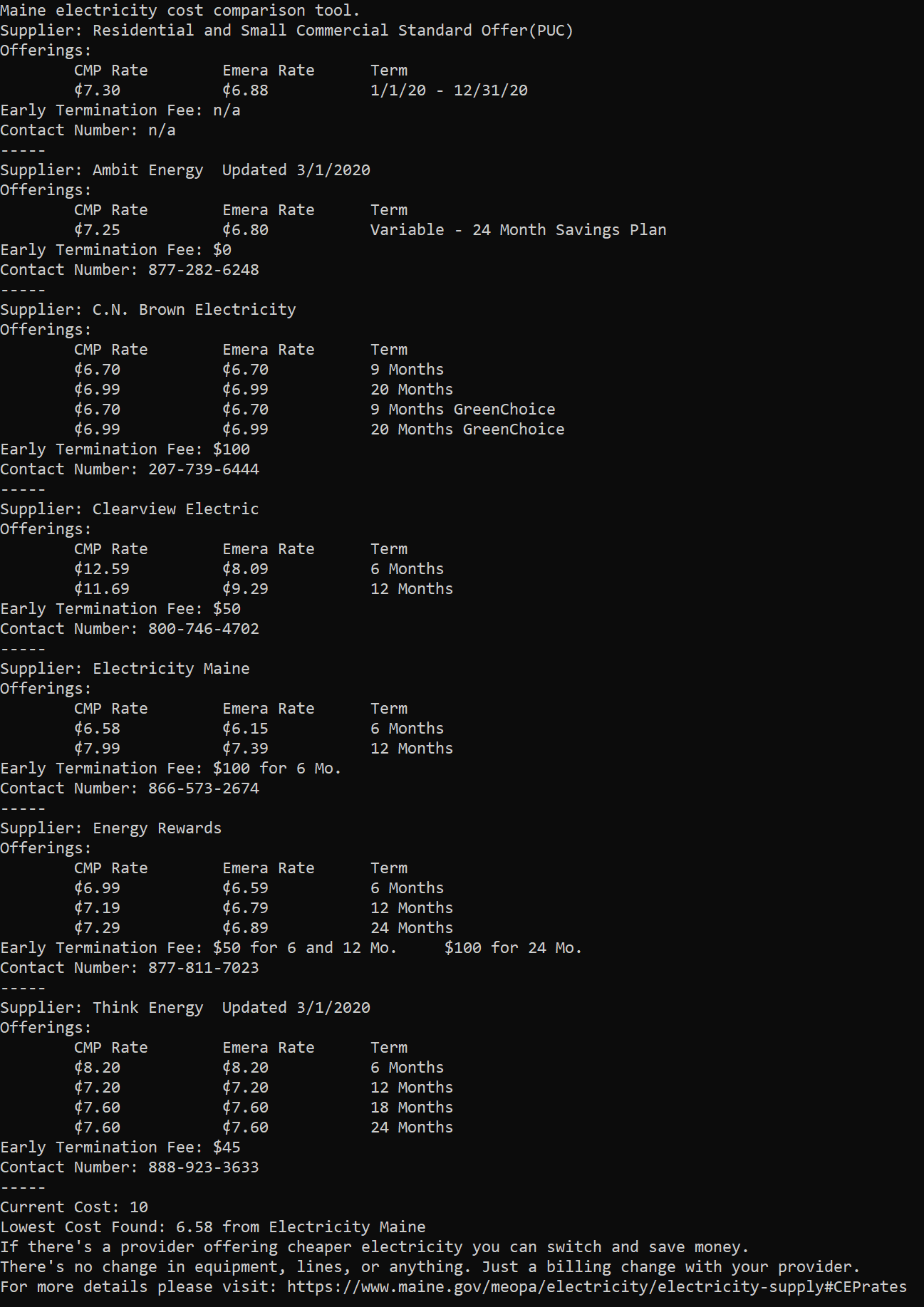Viewport: 924px width, 1307px height.
Task: Click contact number 877-811-7023
Action: point(204,968)
